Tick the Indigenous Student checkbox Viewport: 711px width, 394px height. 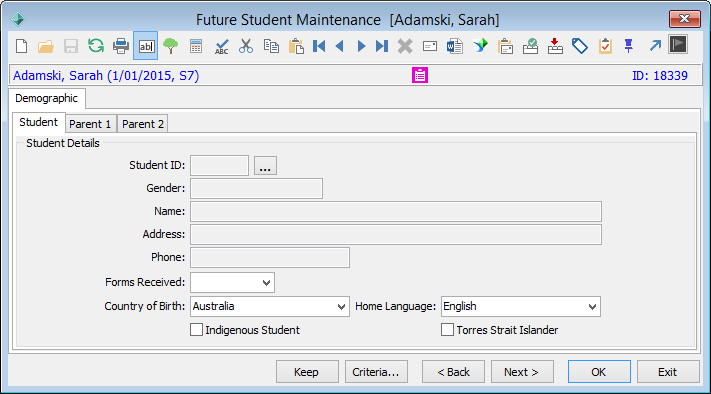[196, 330]
